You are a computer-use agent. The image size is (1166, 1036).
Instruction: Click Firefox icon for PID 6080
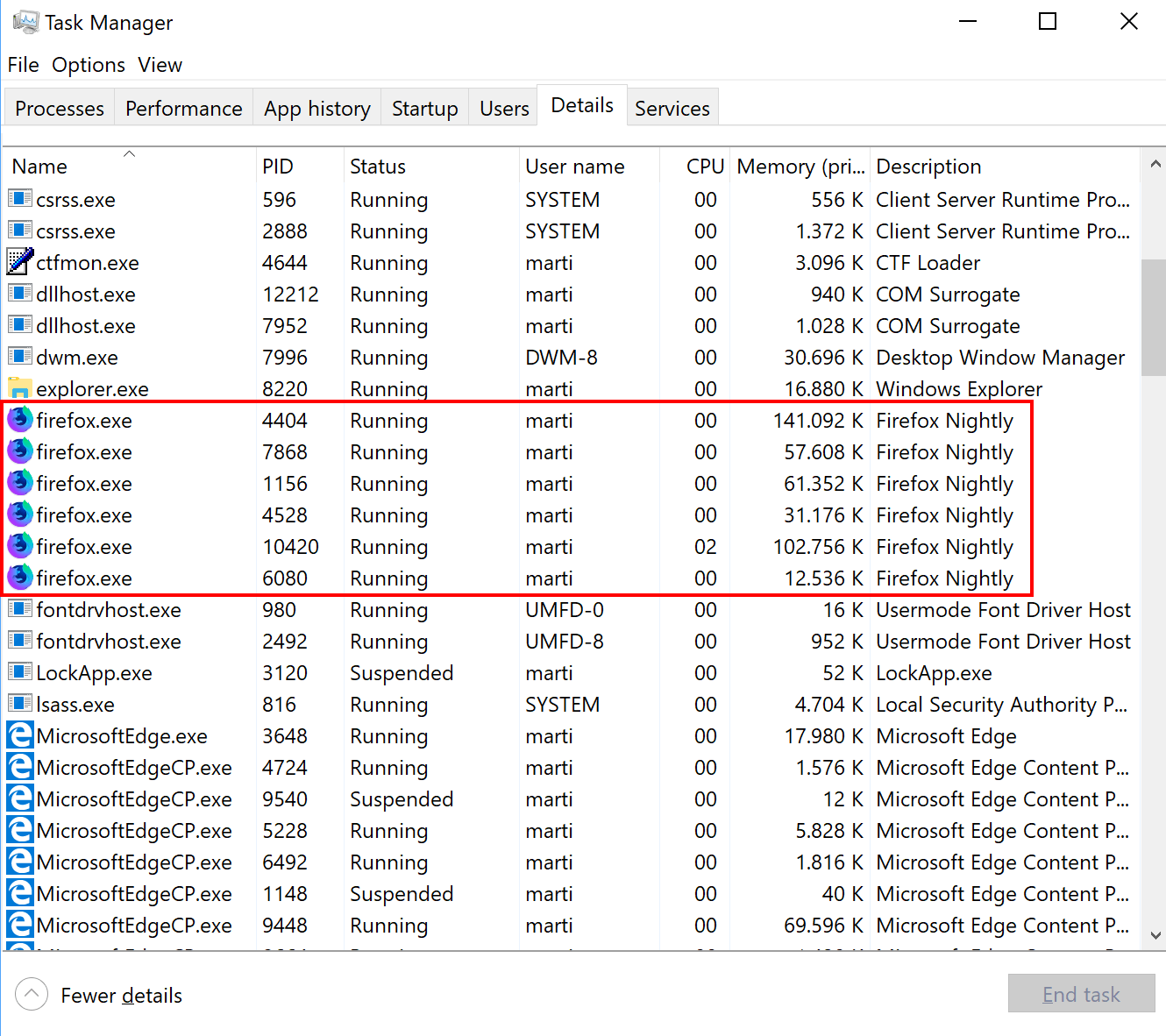[19, 578]
